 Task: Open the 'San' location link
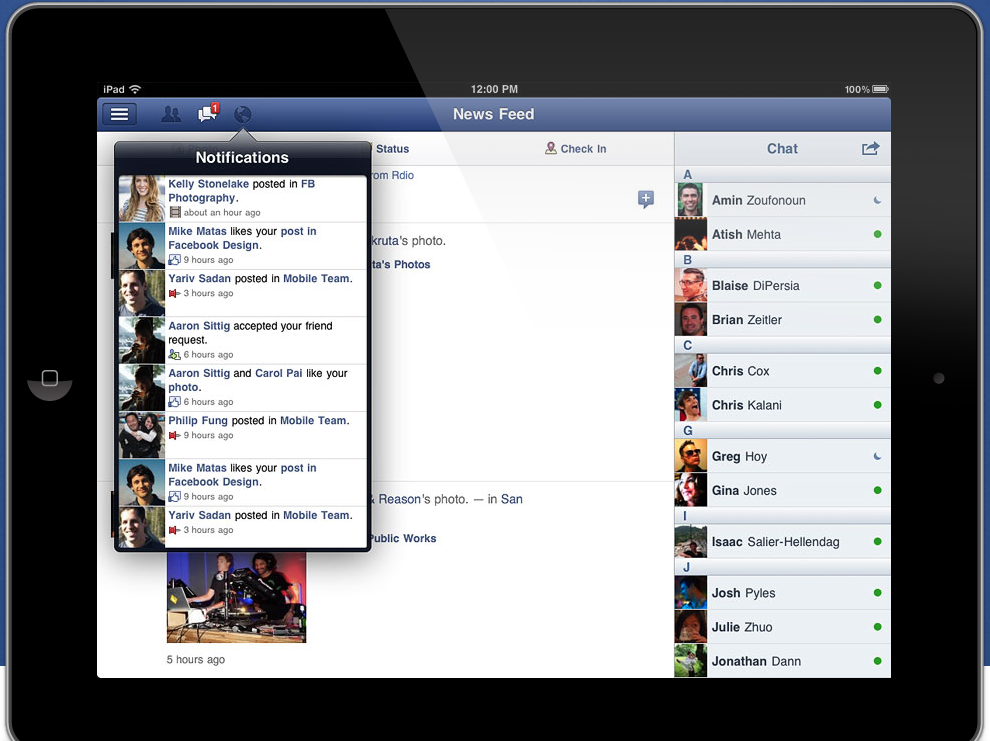512,499
